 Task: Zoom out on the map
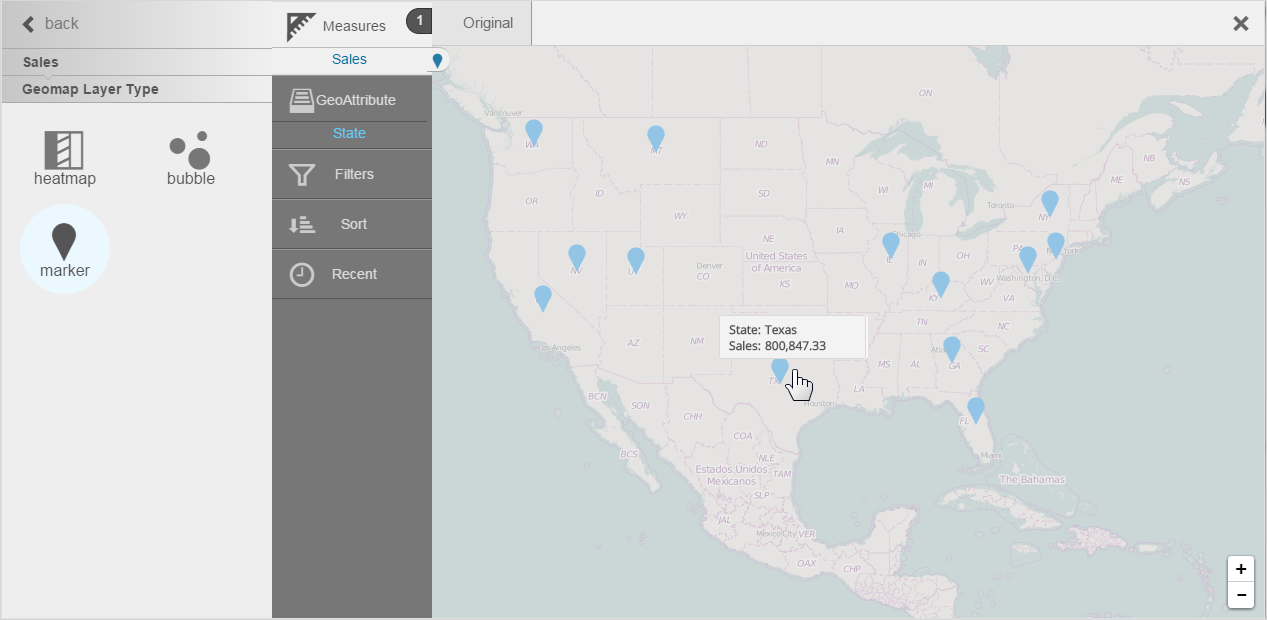(1240, 595)
